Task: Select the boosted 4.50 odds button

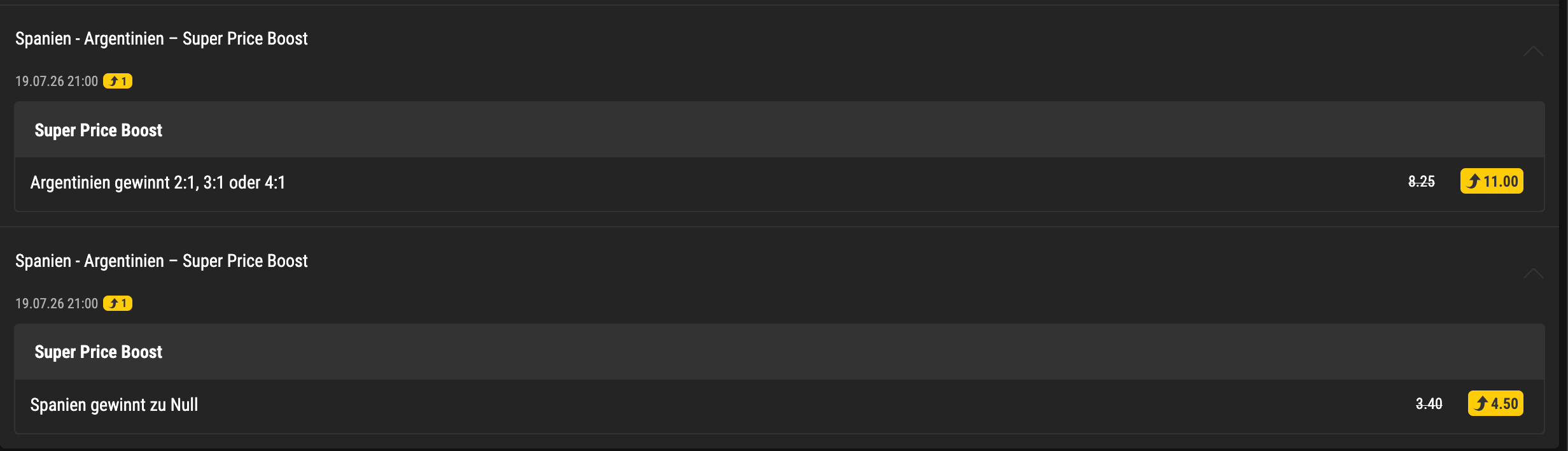Action: [x=1495, y=403]
